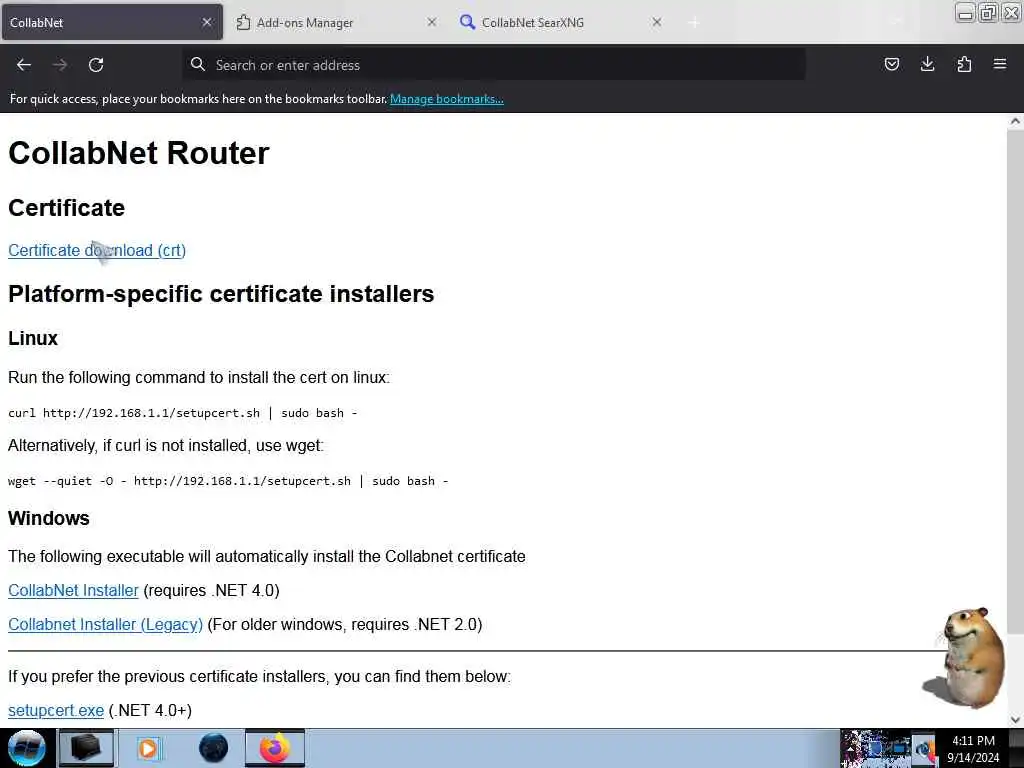1024x768 pixels.
Task: Open the extensions puzzle icon
Action: click(964, 64)
